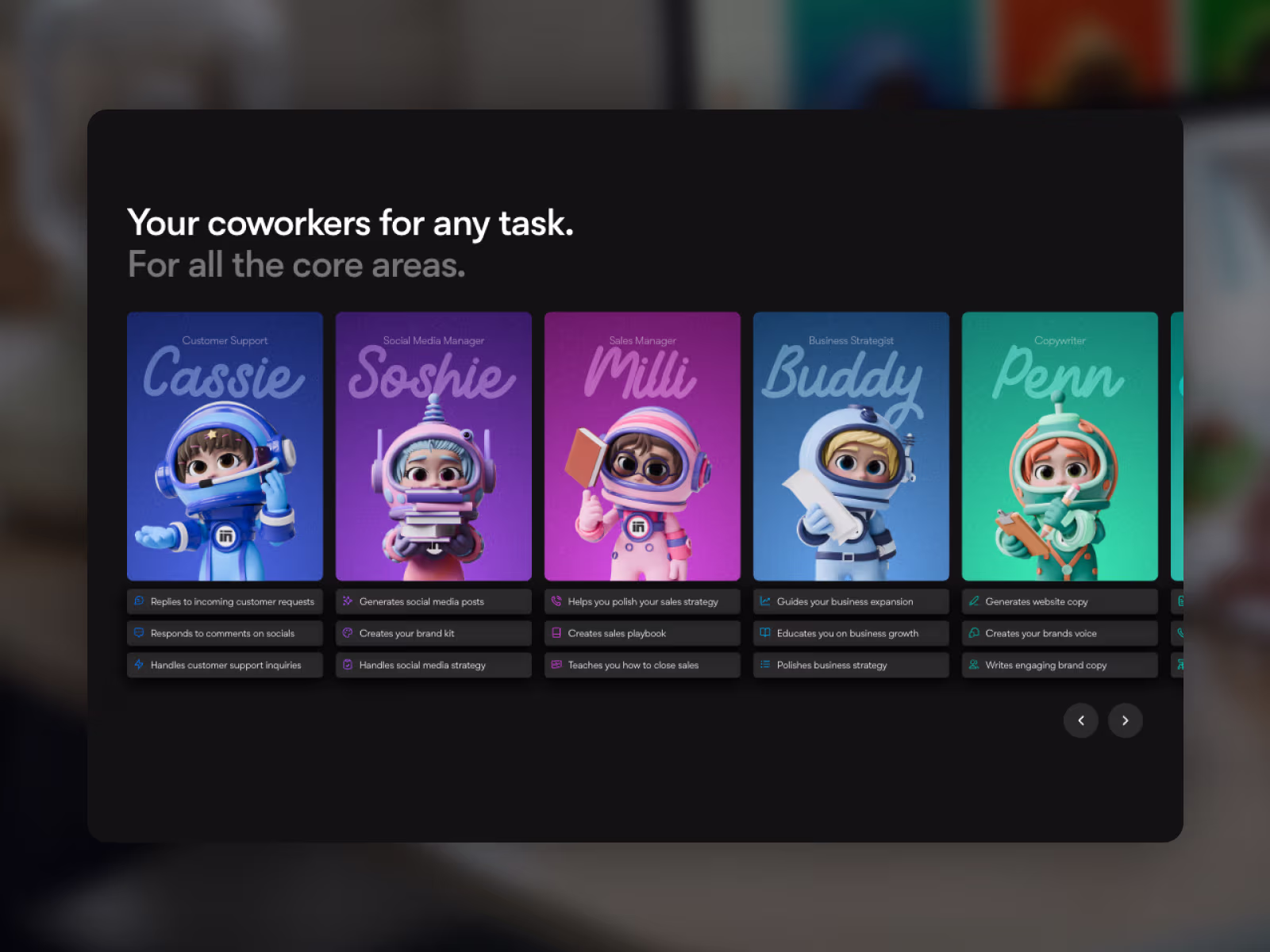The image size is (1270, 952).
Task: Open the Penn Copywriter card
Action: 1060,446
